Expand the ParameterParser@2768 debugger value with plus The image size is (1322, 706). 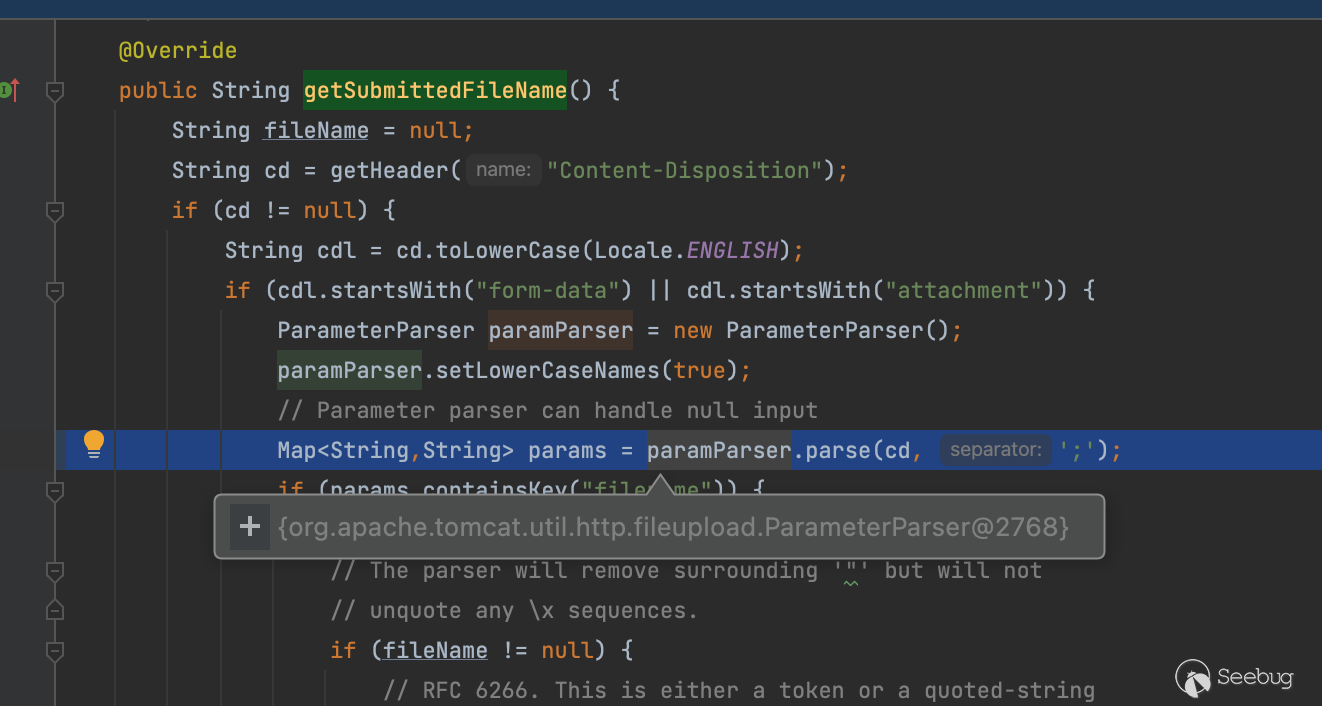(250, 526)
